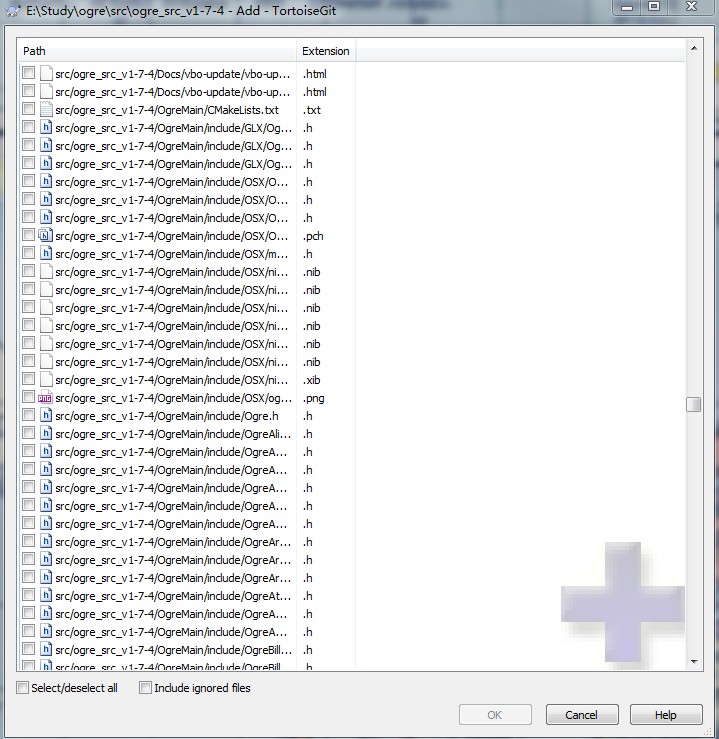The height and width of the screenshot is (739, 719).
Task: Sort by the Extension column header
Action: pos(326,51)
